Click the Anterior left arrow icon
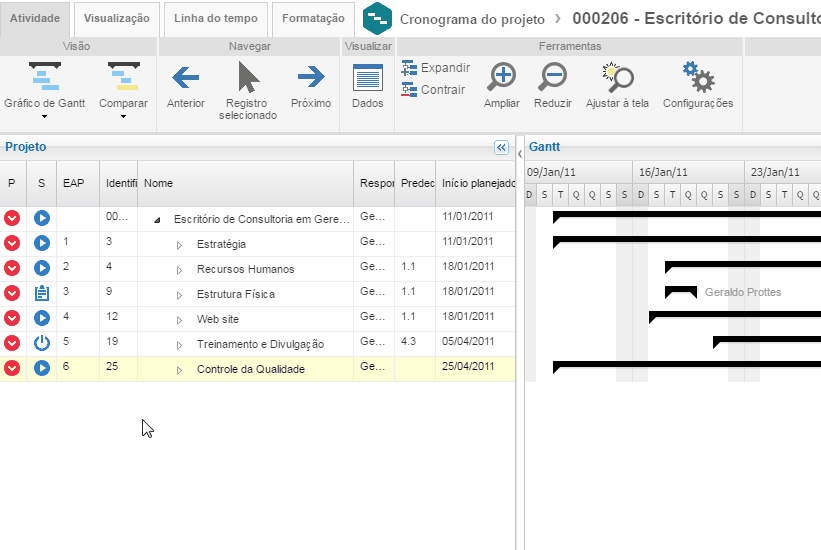The height and width of the screenshot is (550, 821). [x=186, y=78]
